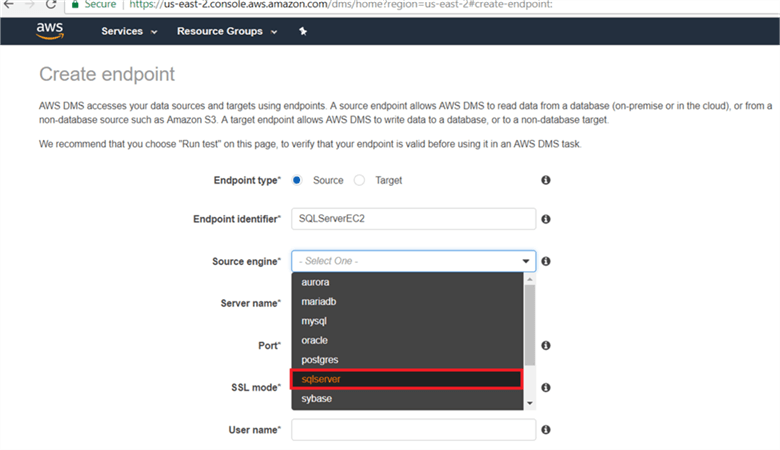
Task: Open the Resource Groups menu
Action: tap(226, 31)
